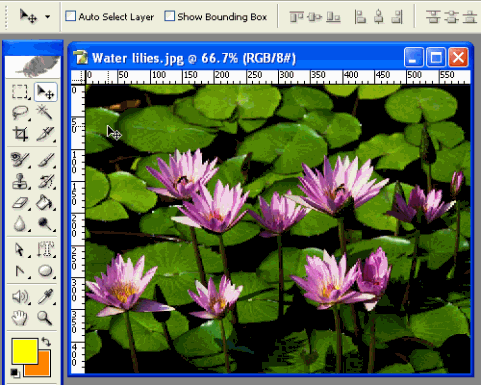Screen dimensions: 481x385
Task: Open the yellow foreground color swatch
Action: 25,351
